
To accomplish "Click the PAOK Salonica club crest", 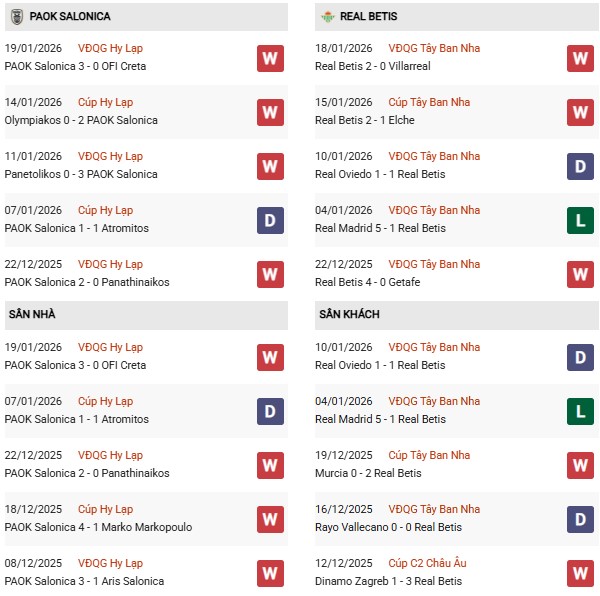I will click(x=16, y=16).
